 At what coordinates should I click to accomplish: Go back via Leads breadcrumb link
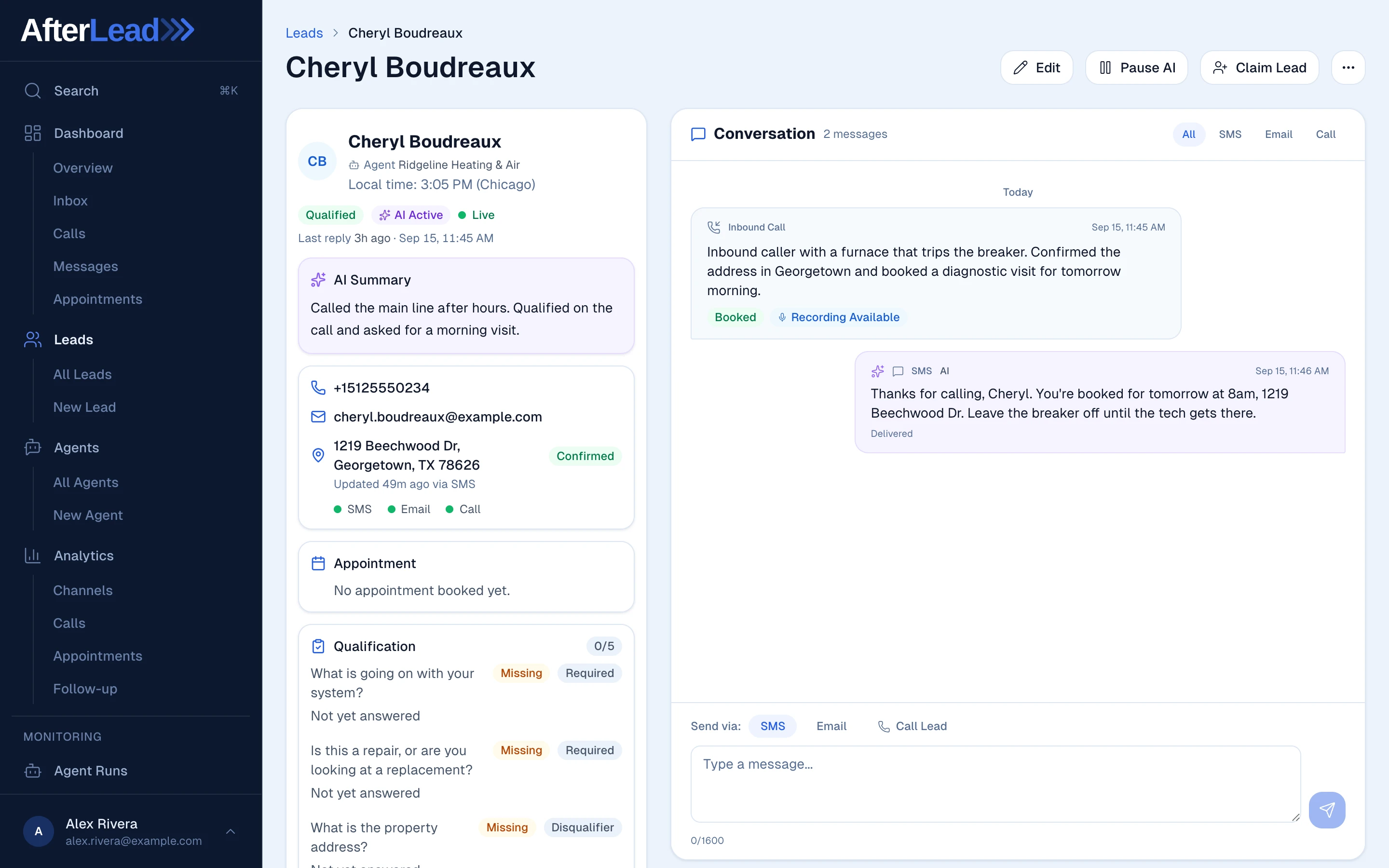coord(304,33)
